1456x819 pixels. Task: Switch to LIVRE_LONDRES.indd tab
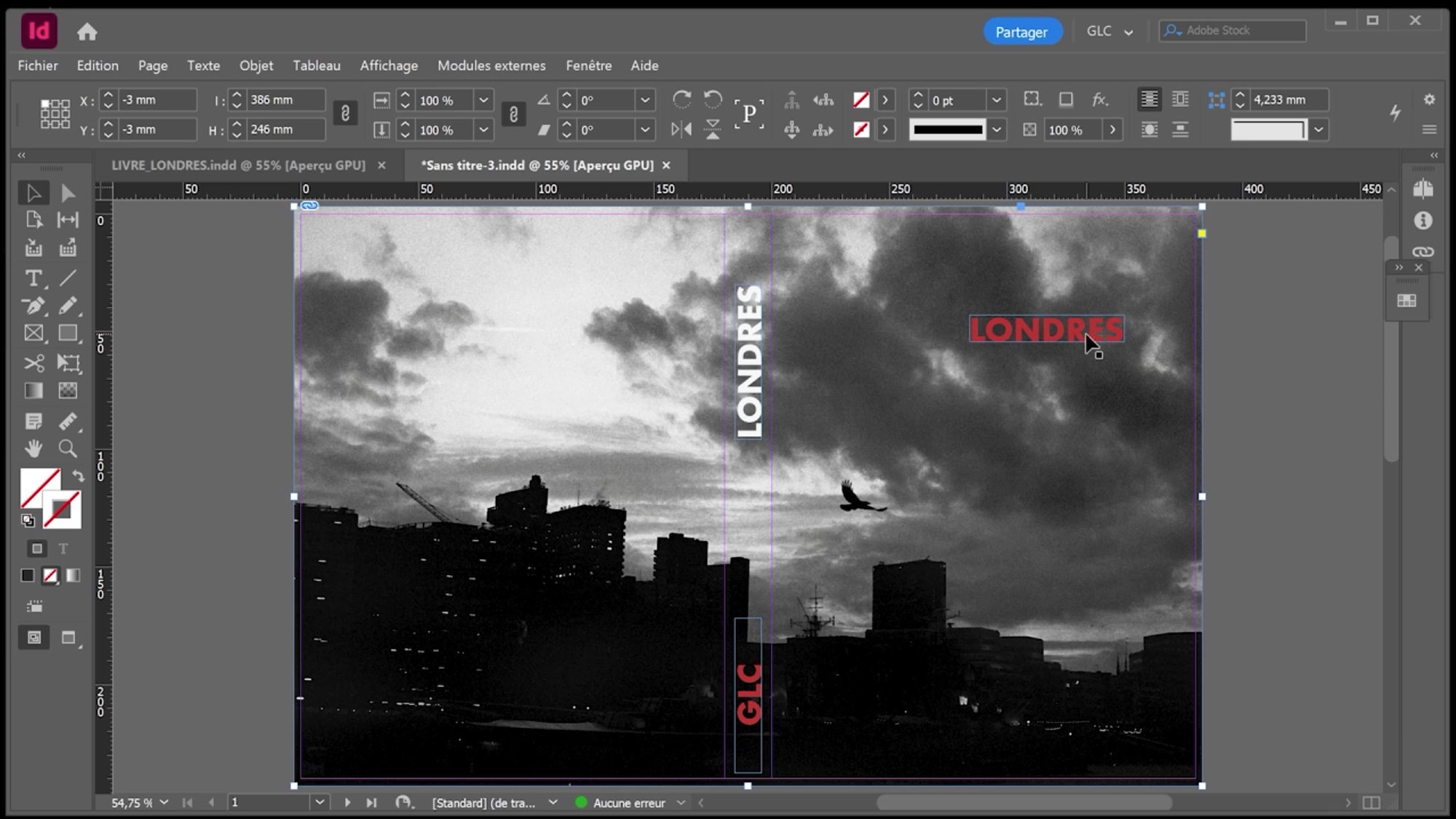click(x=238, y=165)
